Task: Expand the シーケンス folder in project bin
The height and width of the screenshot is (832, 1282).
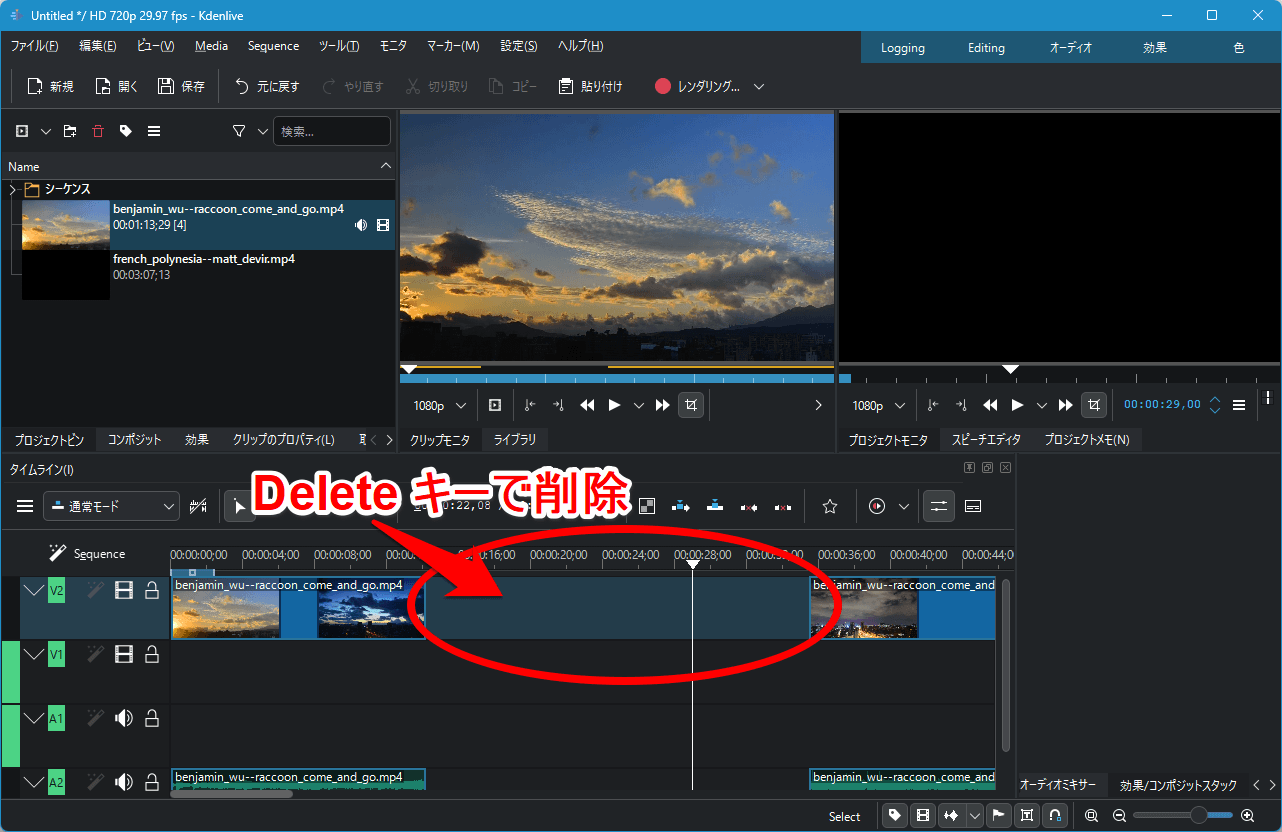Action: click(12, 189)
